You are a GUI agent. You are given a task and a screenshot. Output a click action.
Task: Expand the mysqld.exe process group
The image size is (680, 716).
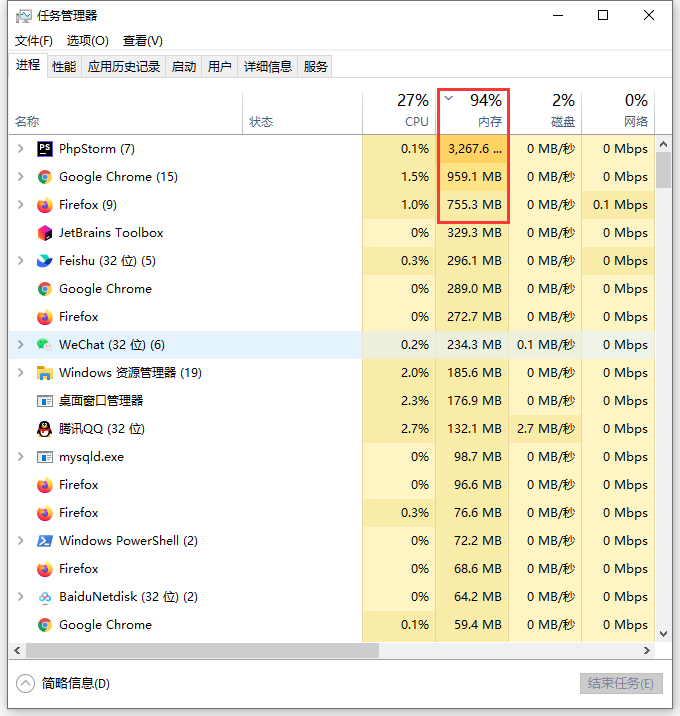point(21,457)
